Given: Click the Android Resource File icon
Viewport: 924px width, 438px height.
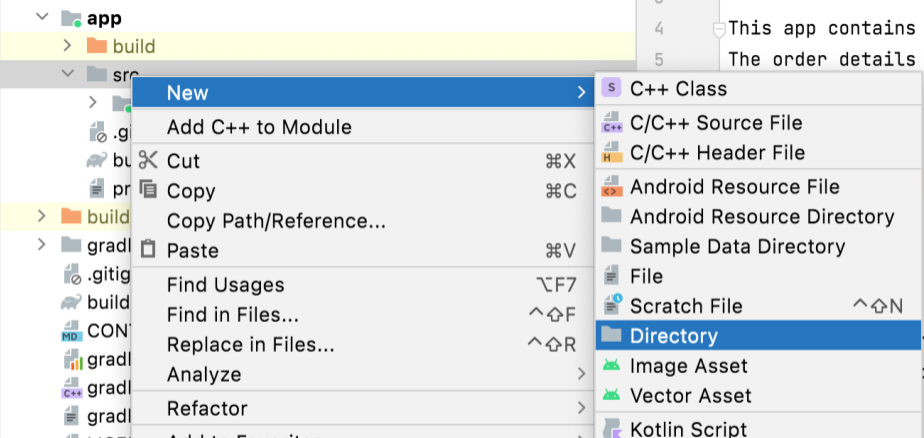Looking at the screenshot, I should pyautogui.click(x=612, y=187).
